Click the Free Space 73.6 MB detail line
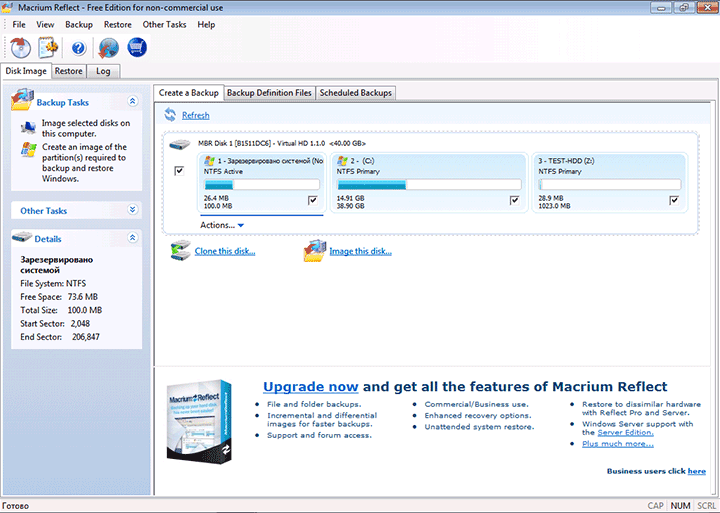Viewport: 720px width, 513px height. coord(59,297)
